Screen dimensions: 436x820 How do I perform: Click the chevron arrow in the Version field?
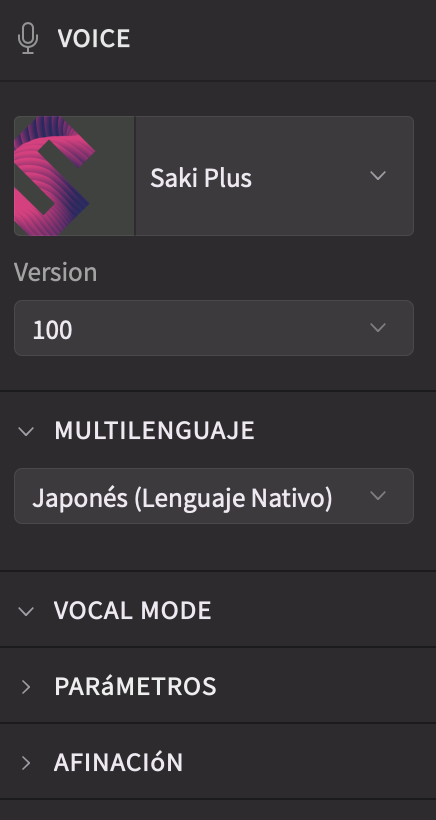[x=378, y=328]
